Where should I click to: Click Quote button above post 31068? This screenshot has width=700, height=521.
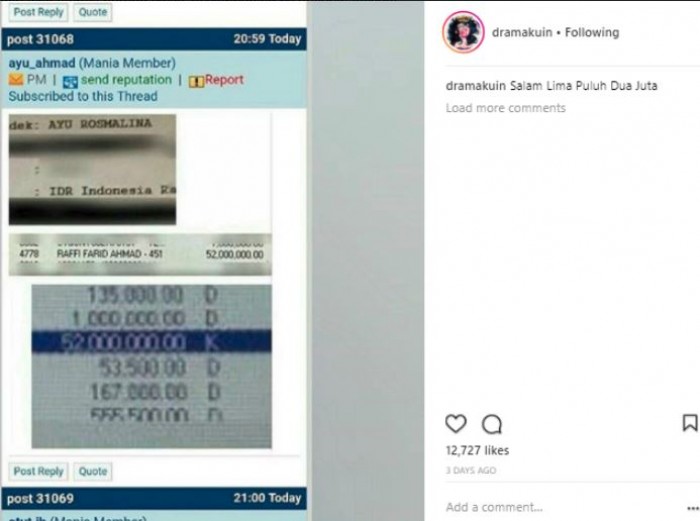coord(93,12)
